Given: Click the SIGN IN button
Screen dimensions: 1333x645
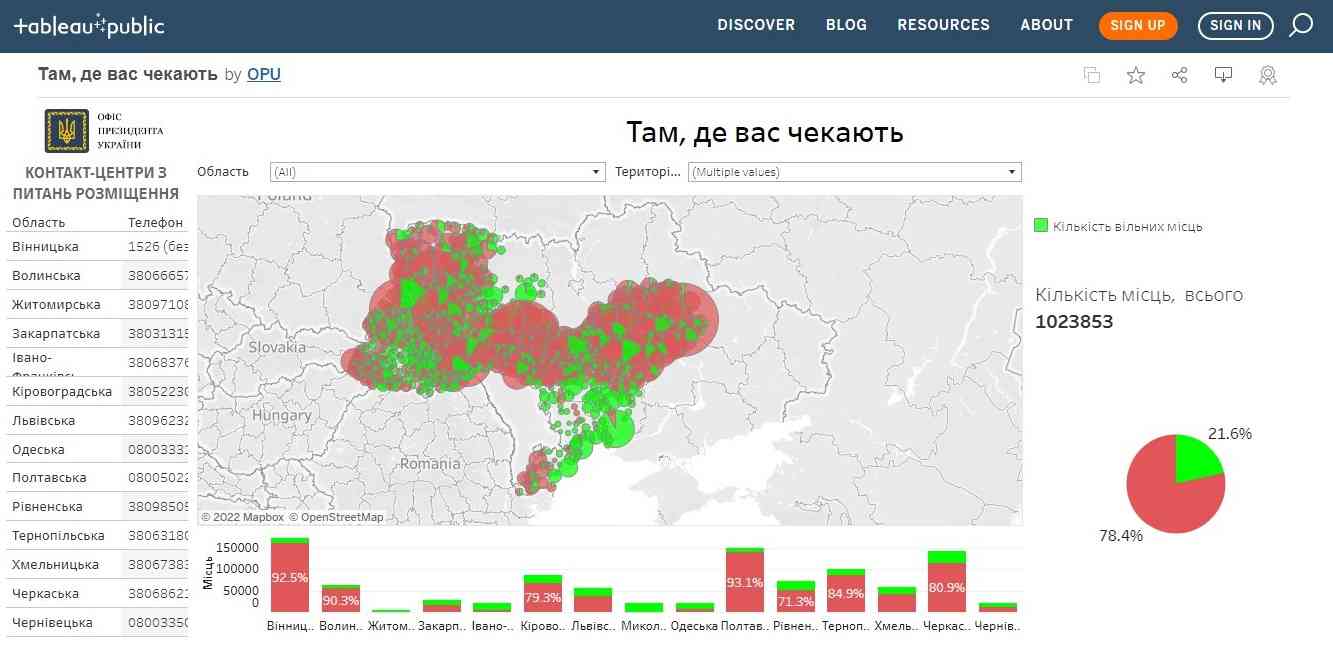Looking at the screenshot, I should [x=1235, y=26].
